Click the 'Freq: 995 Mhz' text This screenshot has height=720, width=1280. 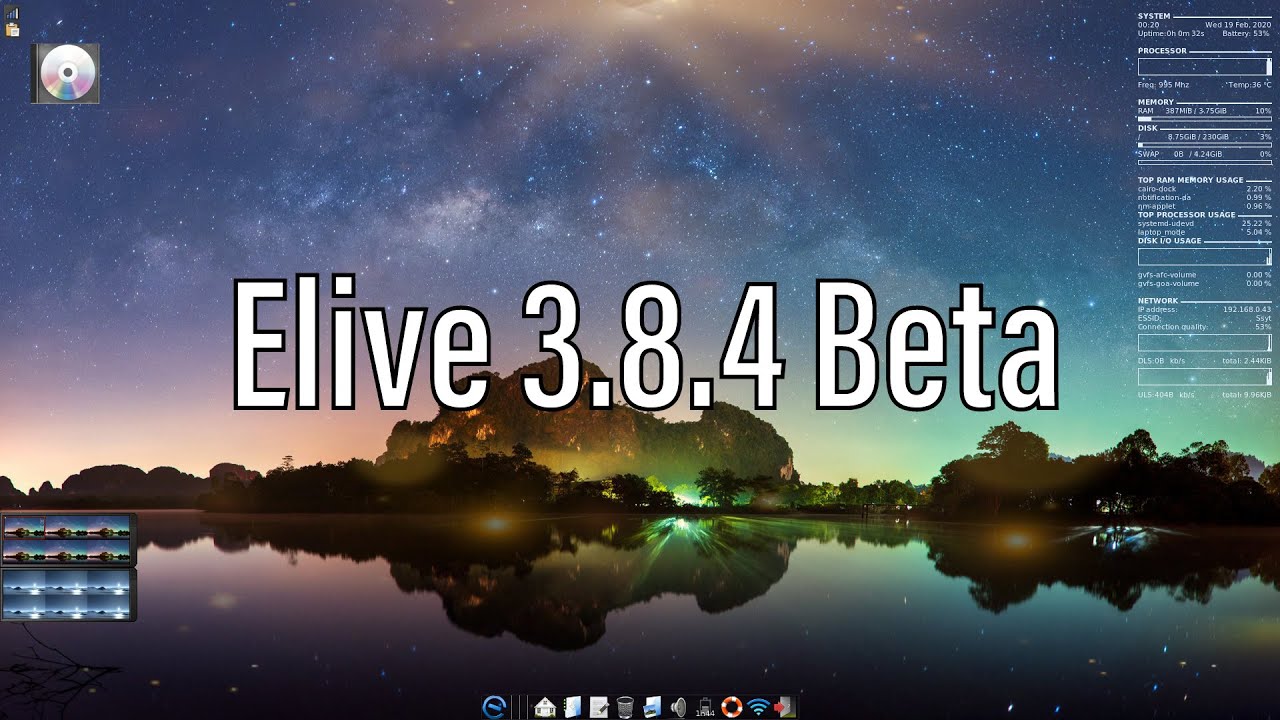[x=1164, y=85]
